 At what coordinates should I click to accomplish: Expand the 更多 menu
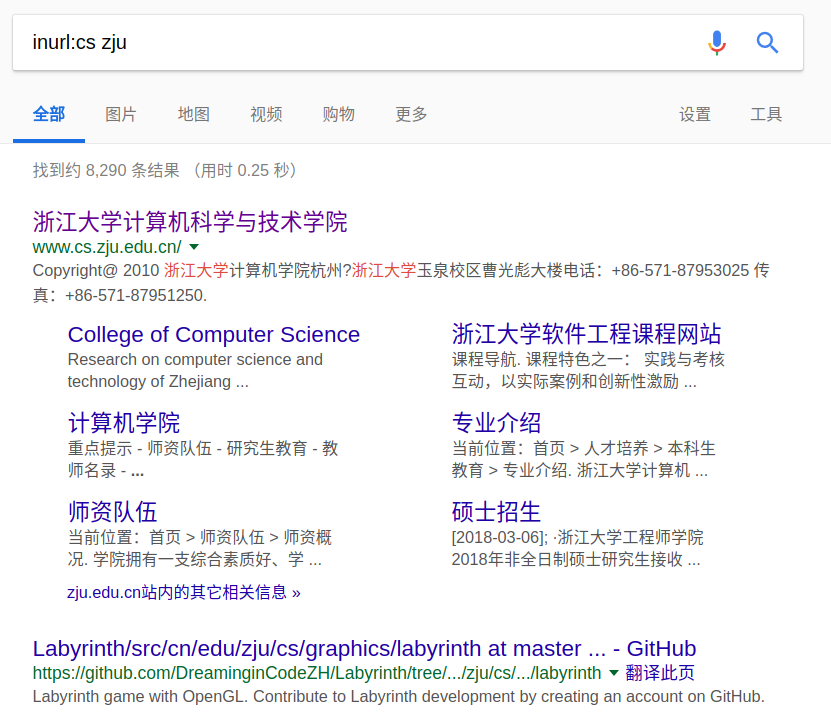[411, 114]
